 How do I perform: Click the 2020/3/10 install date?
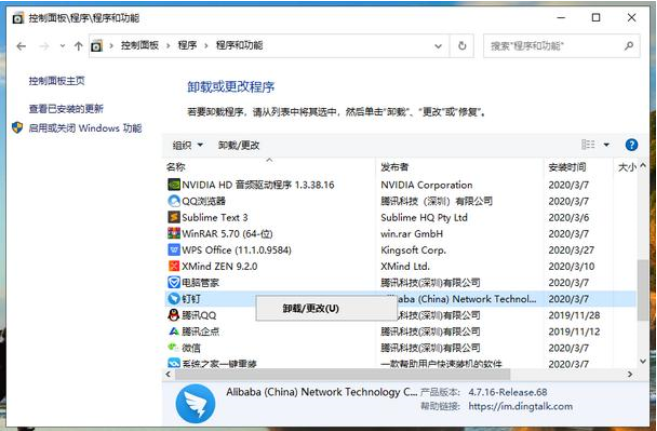click(x=571, y=266)
